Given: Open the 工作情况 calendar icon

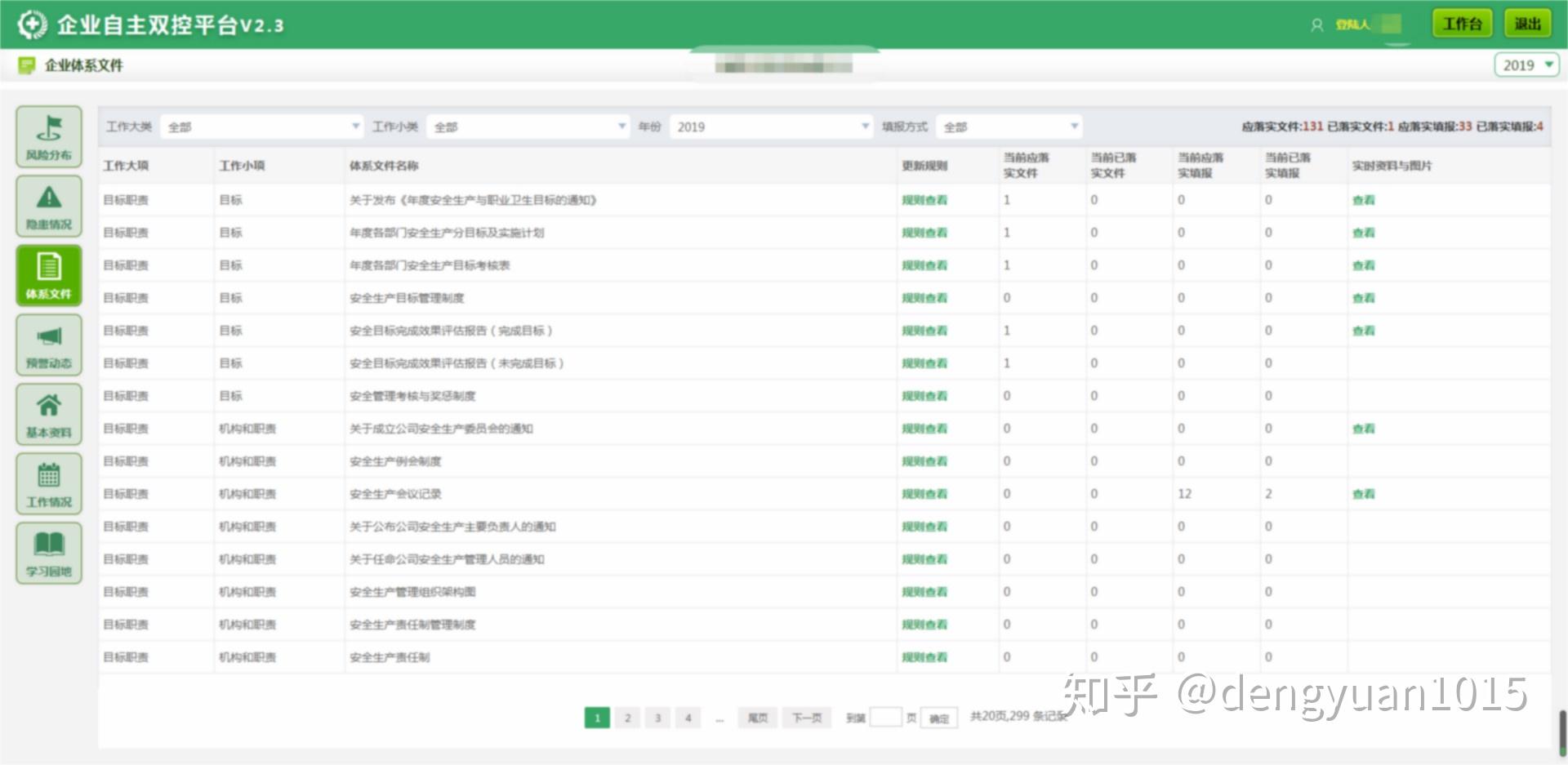Looking at the screenshot, I should tap(49, 484).
